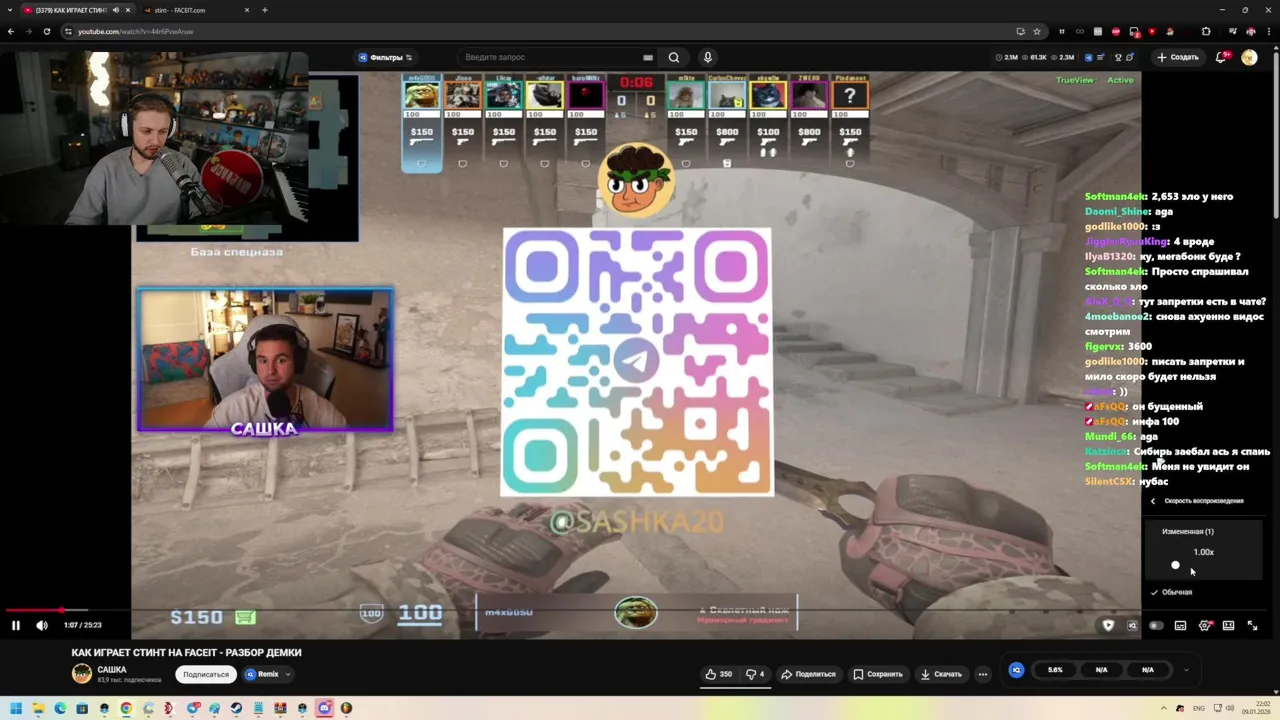Go back from playback speed menu
The image size is (1280, 720).
(x=1153, y=501)
